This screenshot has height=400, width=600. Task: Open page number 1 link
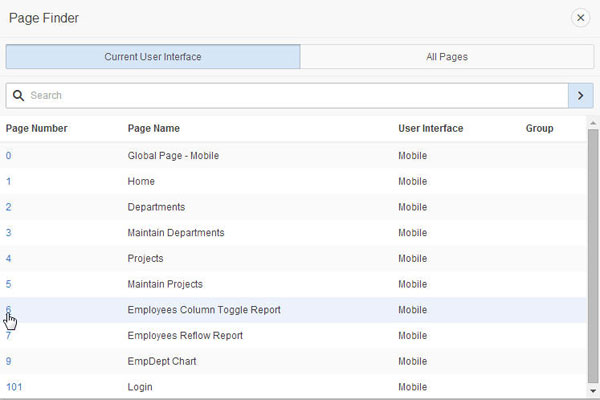tap(9, 182)
